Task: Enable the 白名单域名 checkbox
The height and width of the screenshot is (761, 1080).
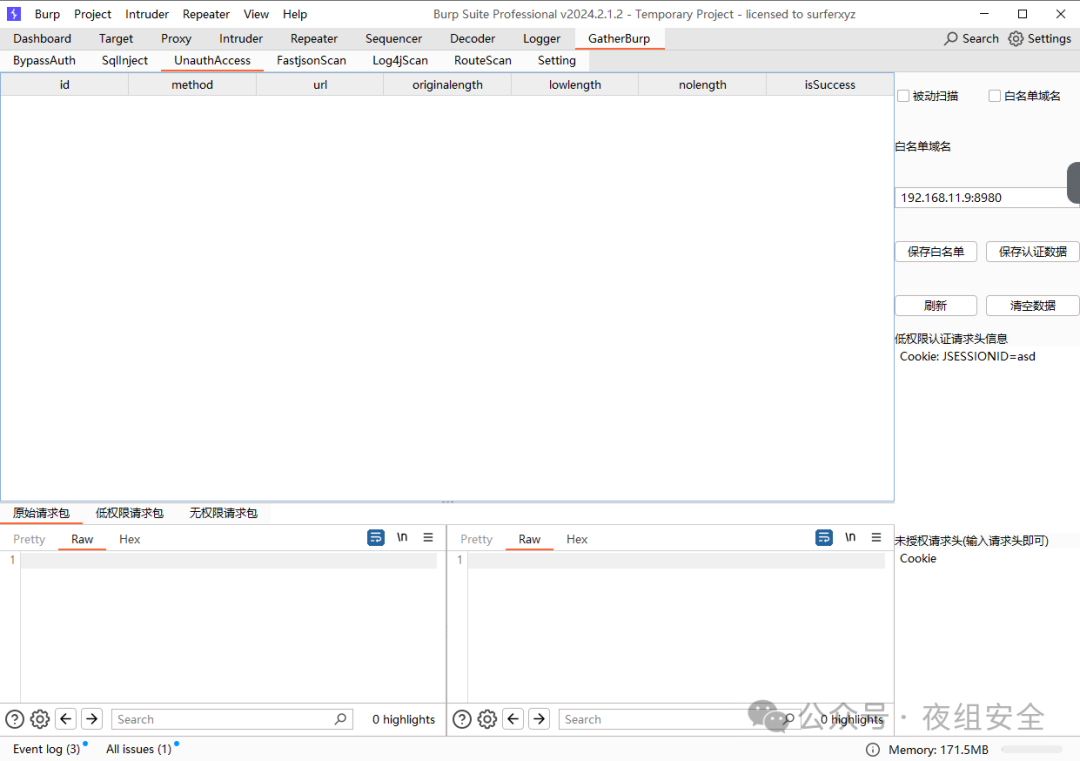Action: point(995,96)
